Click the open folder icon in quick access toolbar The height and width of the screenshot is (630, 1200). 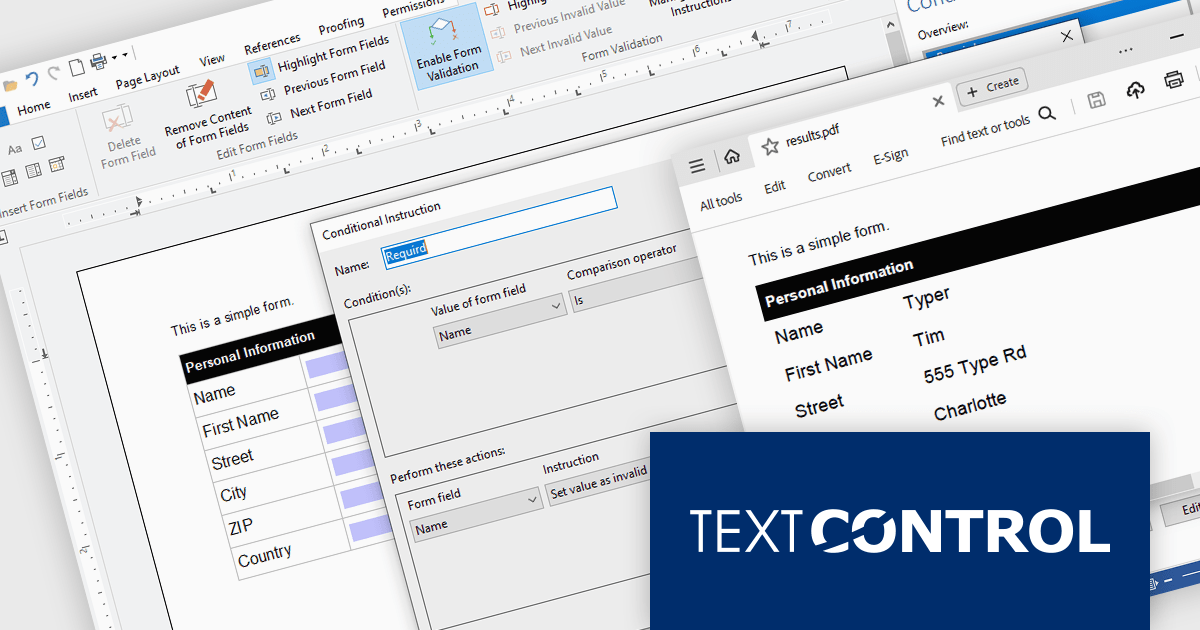tap(9, 85)
